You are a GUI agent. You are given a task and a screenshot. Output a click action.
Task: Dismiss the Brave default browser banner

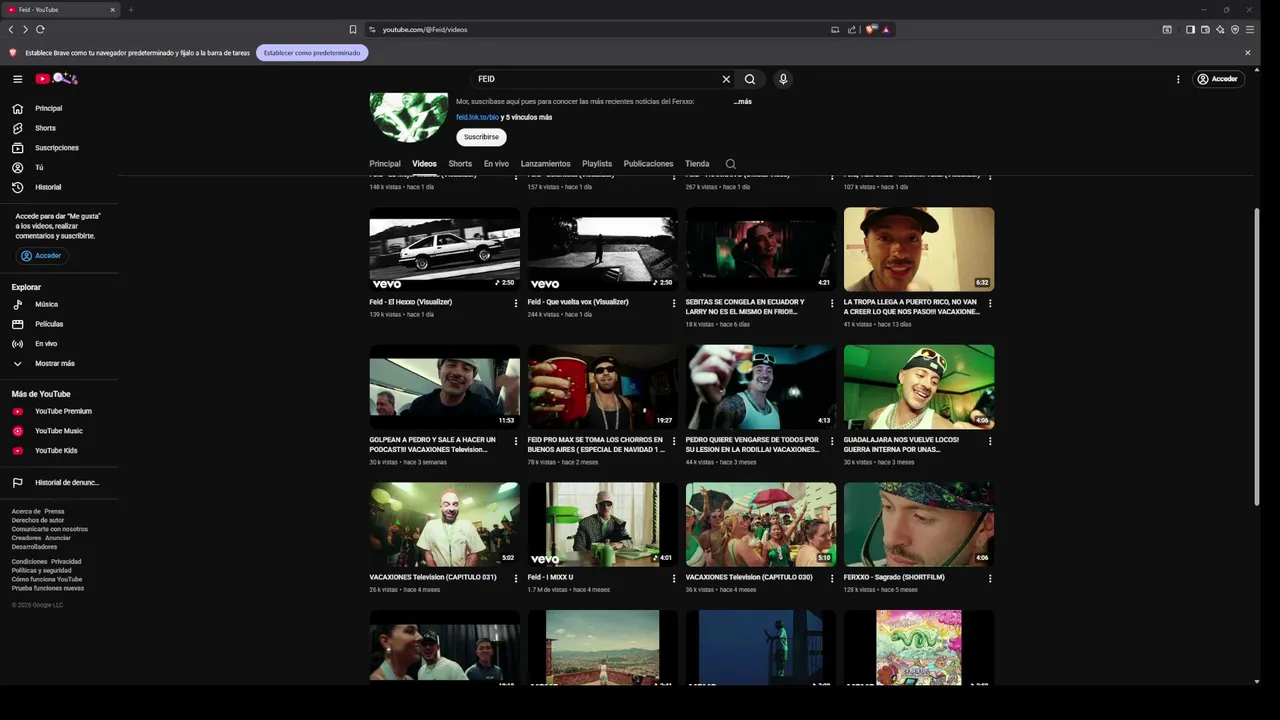(x=1247, y=53)
